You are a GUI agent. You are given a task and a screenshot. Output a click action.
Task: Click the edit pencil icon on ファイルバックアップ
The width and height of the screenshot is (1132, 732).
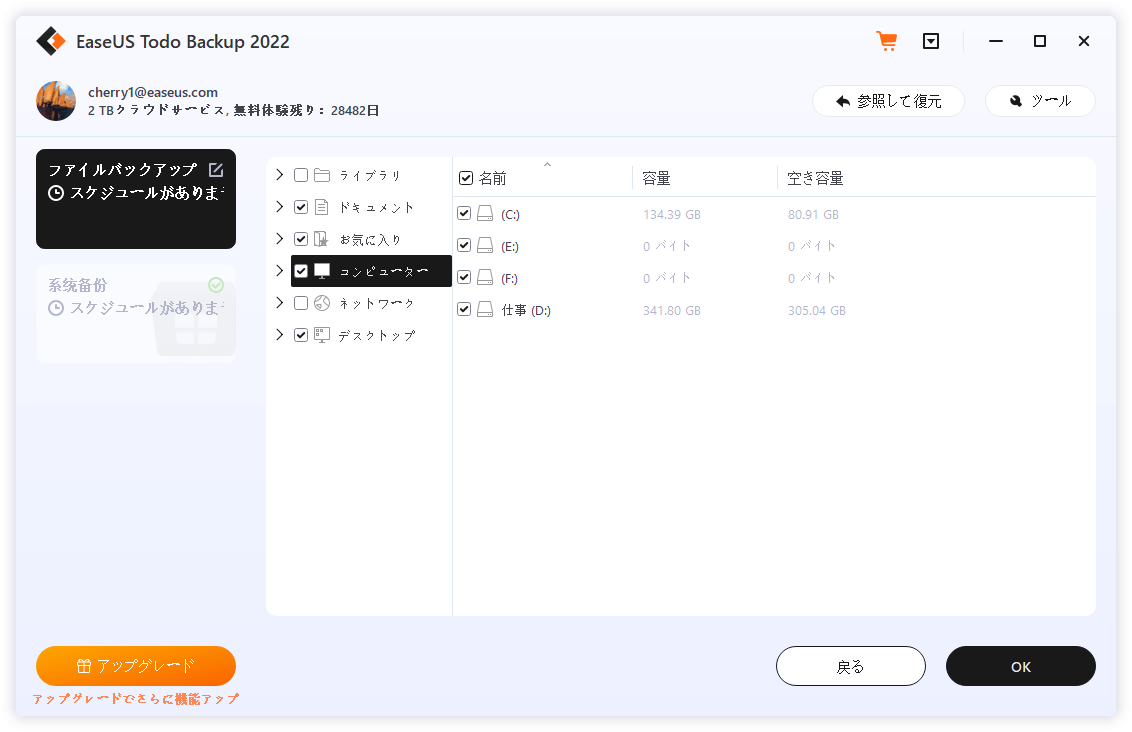pos(216,169)
